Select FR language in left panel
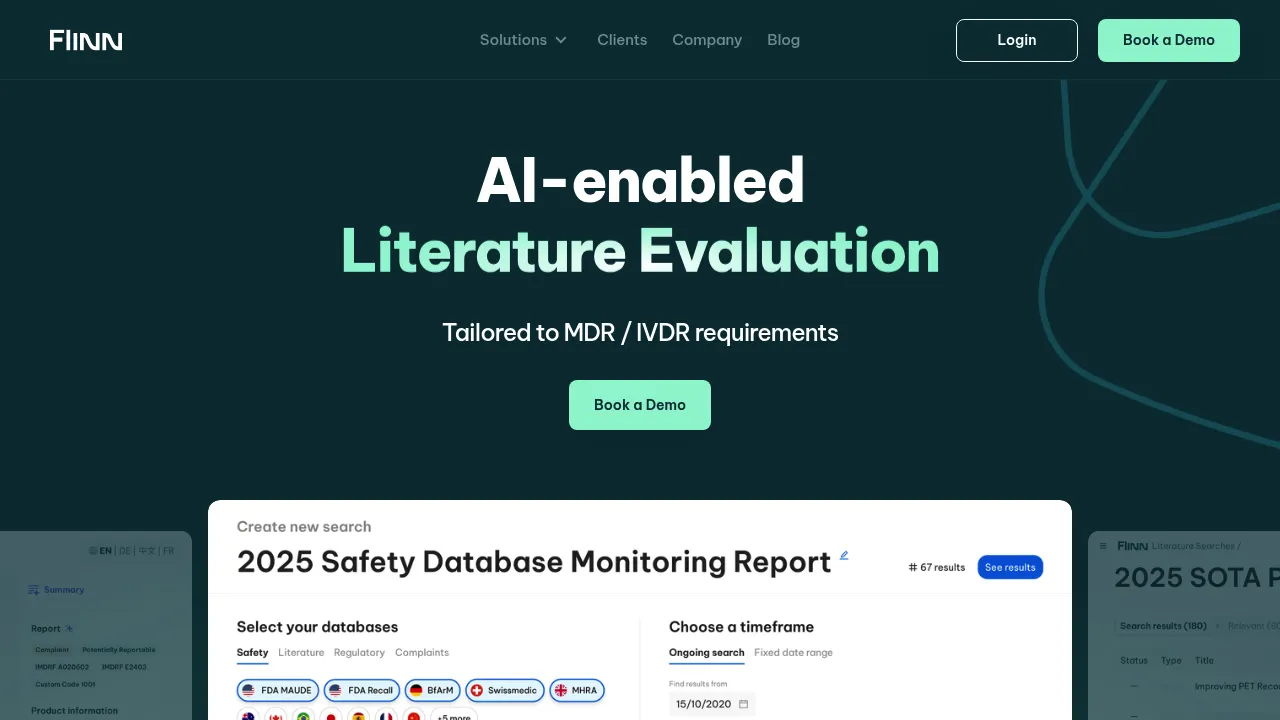 (x=169, y=550)
